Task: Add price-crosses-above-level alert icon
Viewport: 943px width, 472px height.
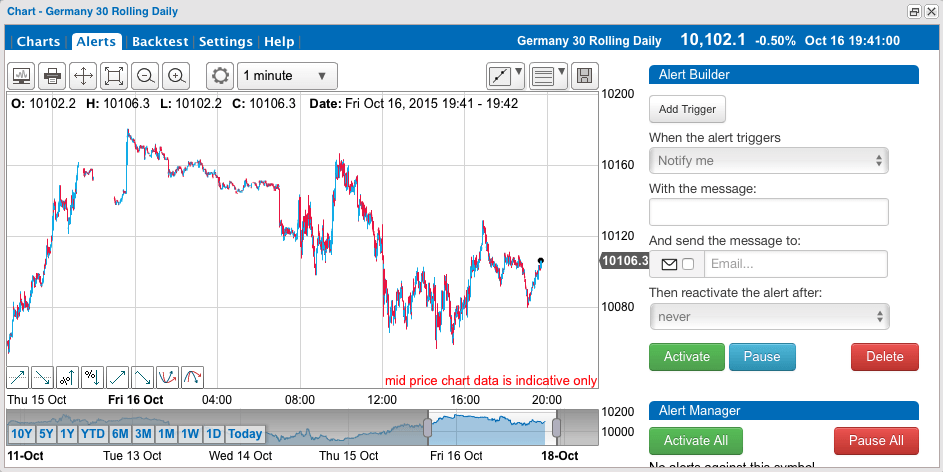Action: pos(18,378)
